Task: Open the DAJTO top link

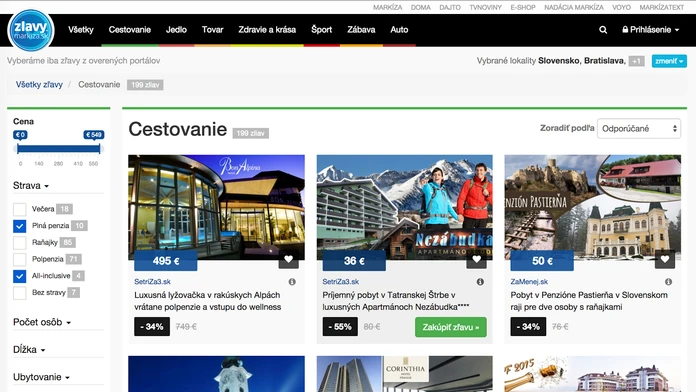Action: click(x=450, y=8)
